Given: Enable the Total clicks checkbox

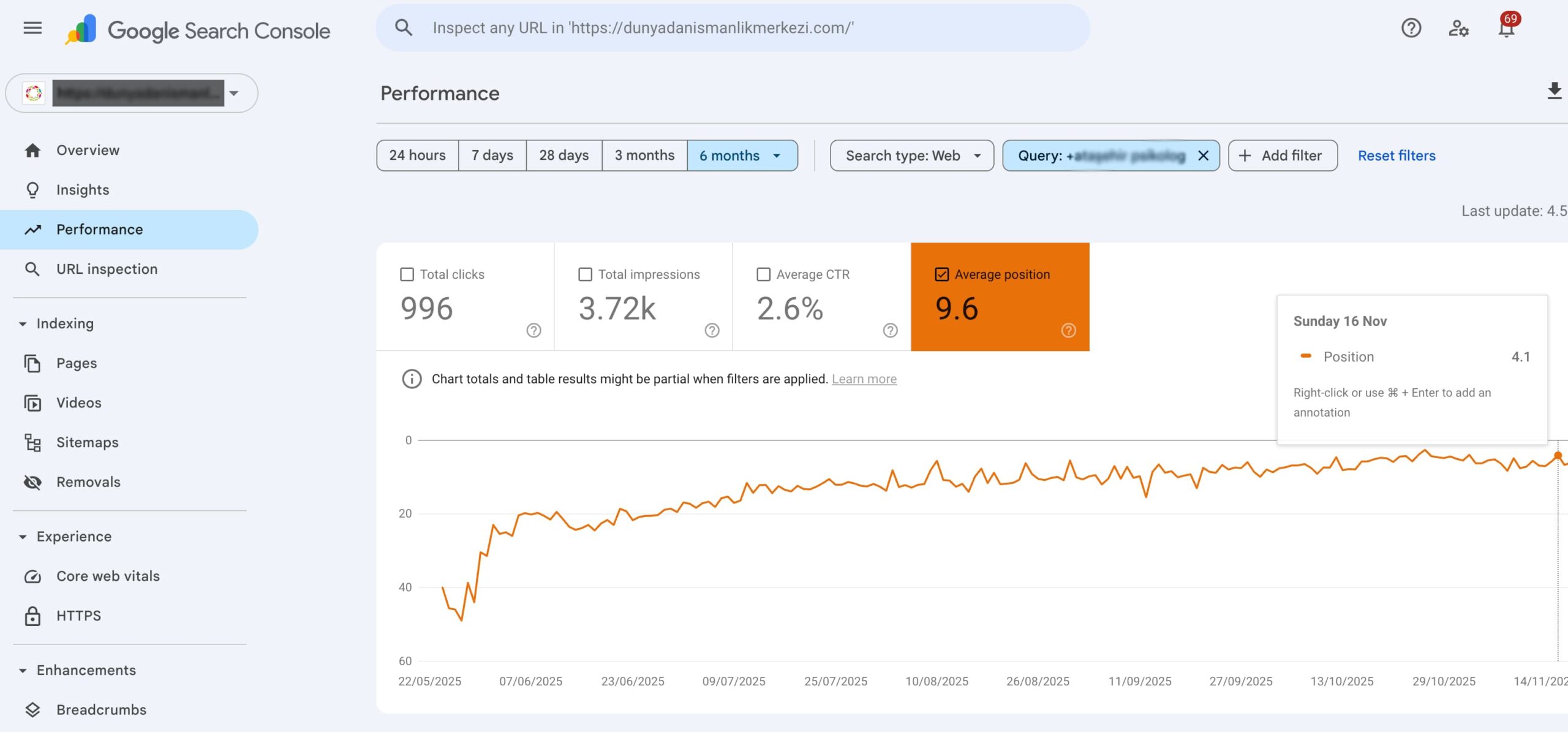Looking at the screenshot, I should [407, 274].
